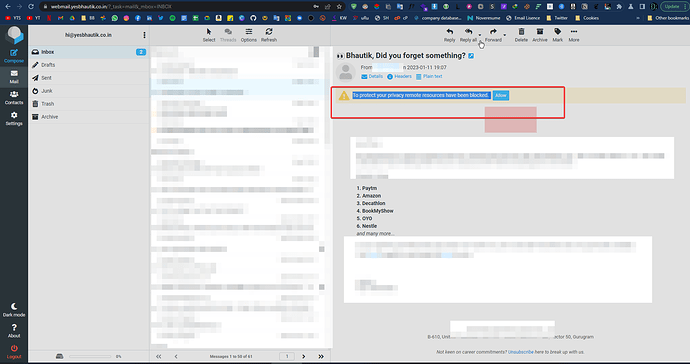
Task: Expand the Forward options dropdown arrow
Action: click(x=505, y=35)
